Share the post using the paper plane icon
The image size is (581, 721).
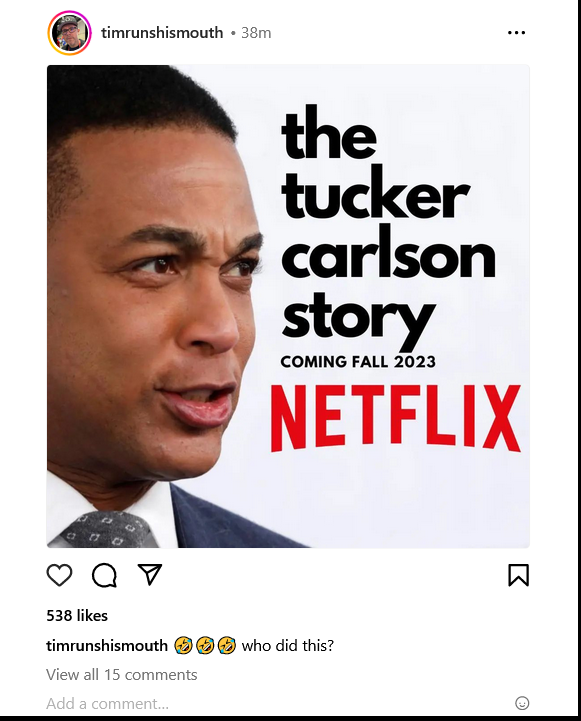coord(150,574)
